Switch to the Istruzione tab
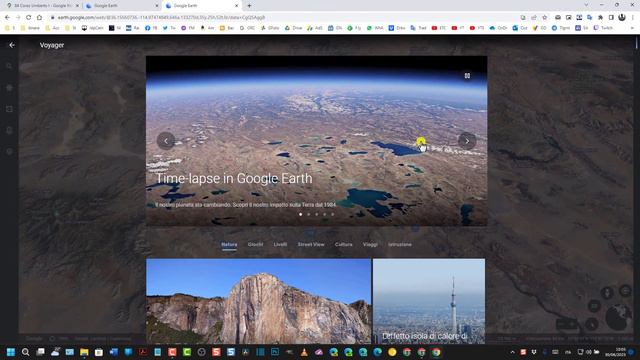 [x=400, y=244]
